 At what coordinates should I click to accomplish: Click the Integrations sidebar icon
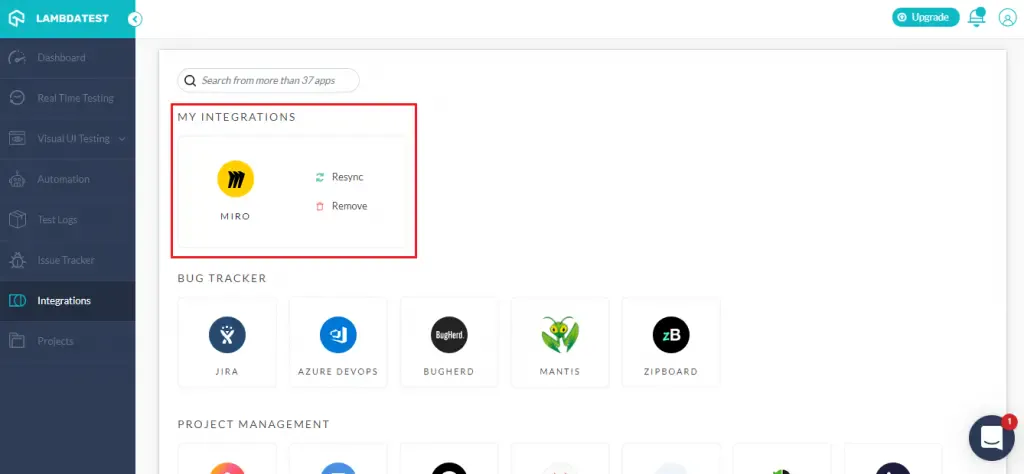17,300
